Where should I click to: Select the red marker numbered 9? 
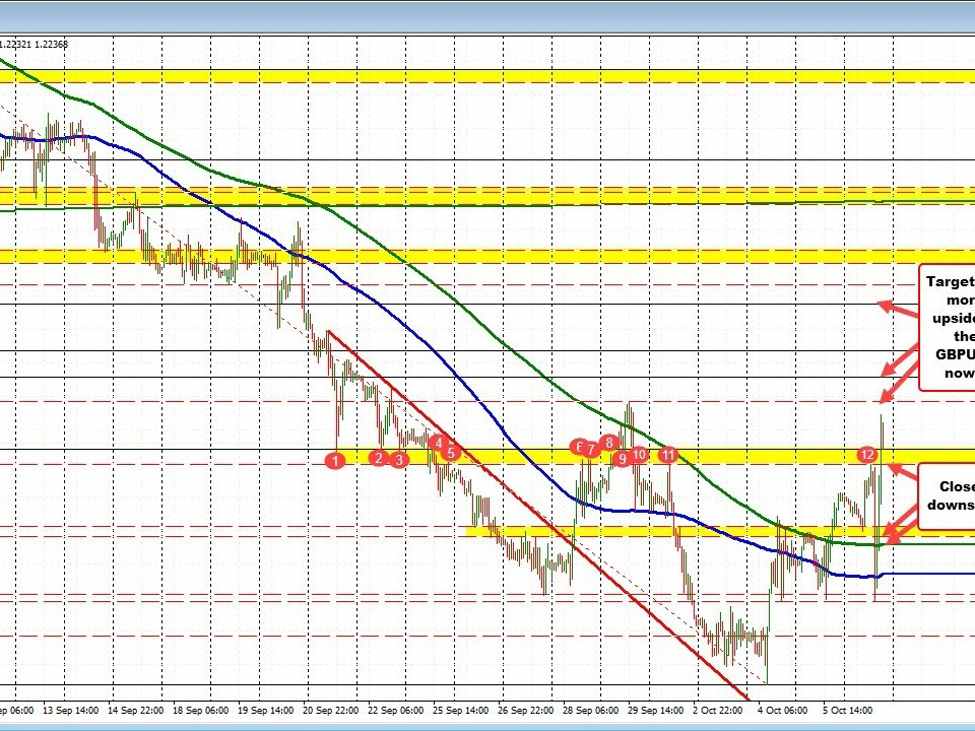tap(622, 458)
